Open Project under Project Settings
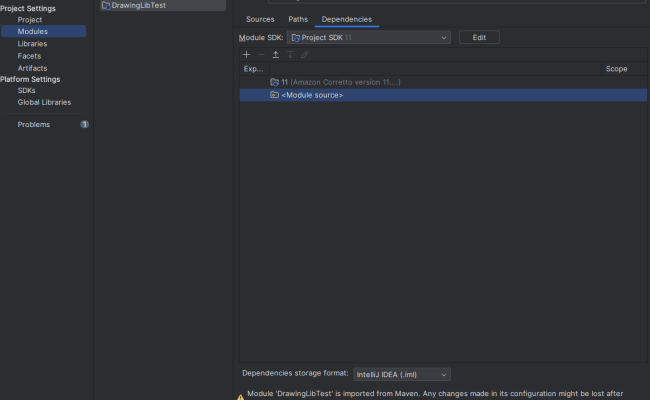This screenshot has width=650, height=400. pos(29,19)
